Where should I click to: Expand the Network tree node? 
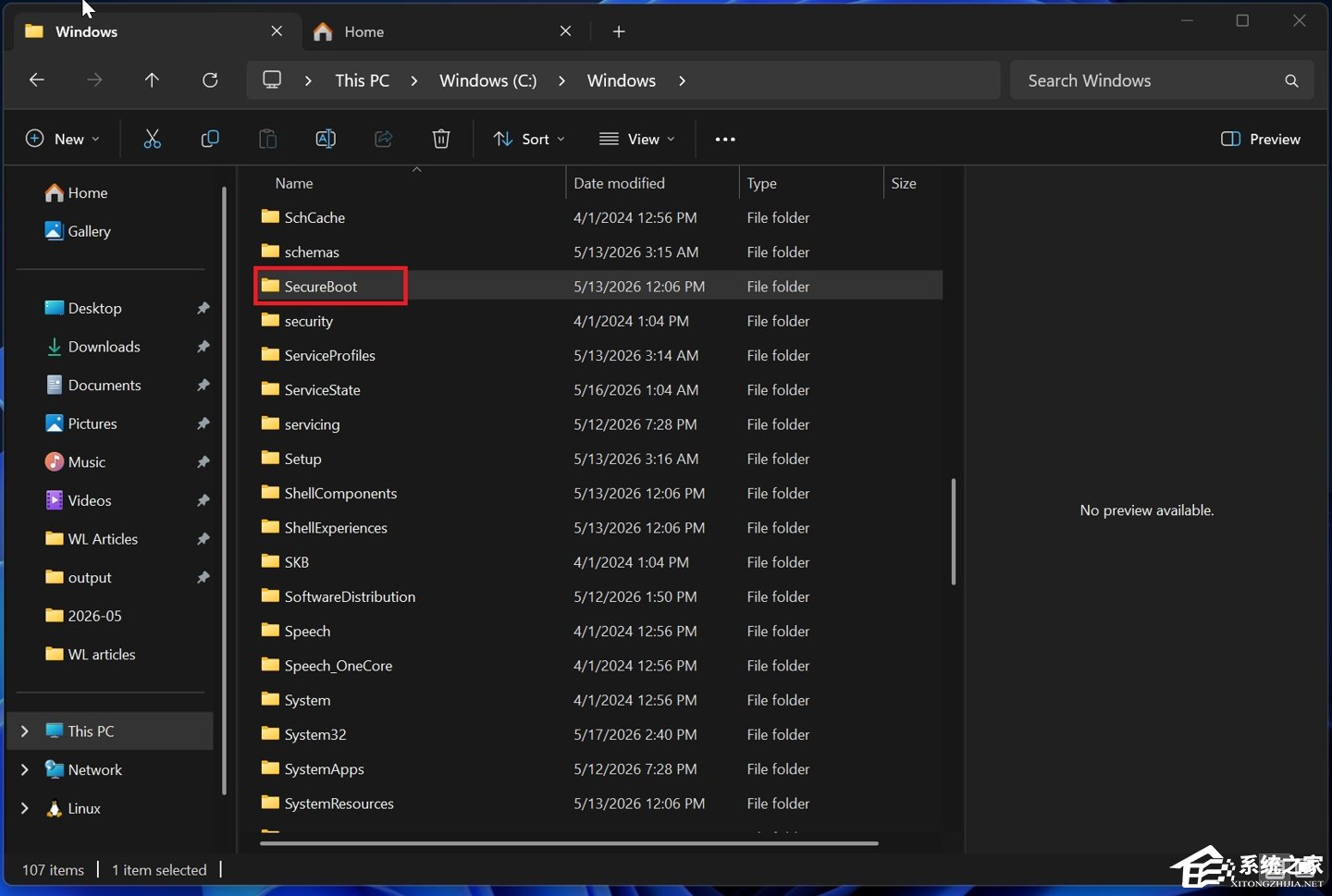point(25,769)
